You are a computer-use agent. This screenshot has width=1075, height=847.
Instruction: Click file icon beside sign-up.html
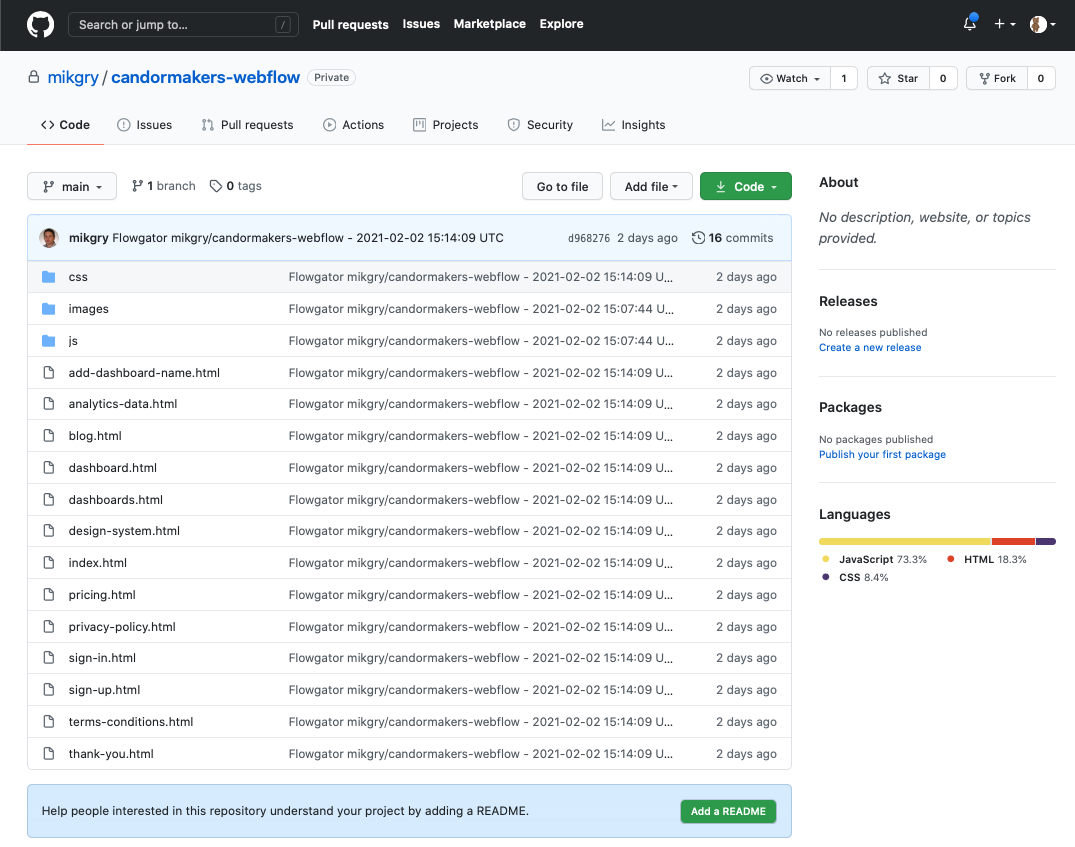(49, 689)
